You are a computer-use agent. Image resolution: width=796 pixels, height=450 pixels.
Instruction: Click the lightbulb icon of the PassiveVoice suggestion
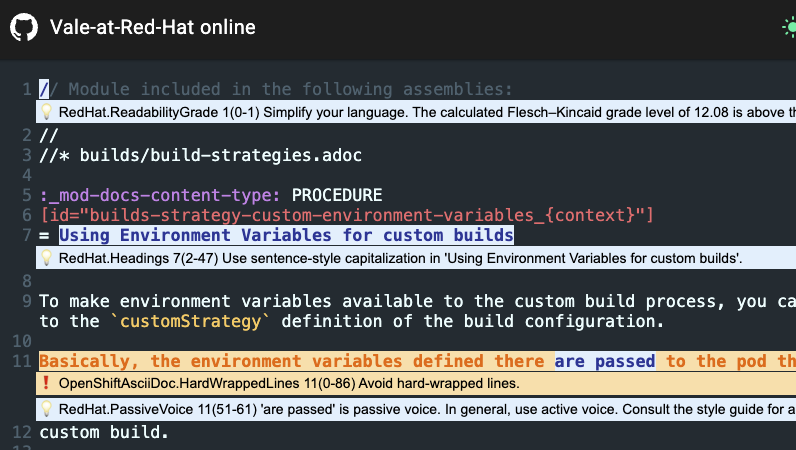coord(46,409)
